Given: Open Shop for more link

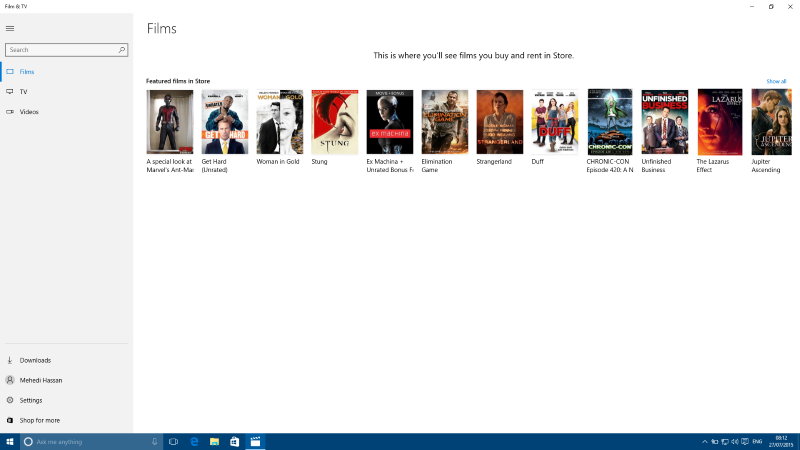Looking at the screenshot, I should point(66,420).
